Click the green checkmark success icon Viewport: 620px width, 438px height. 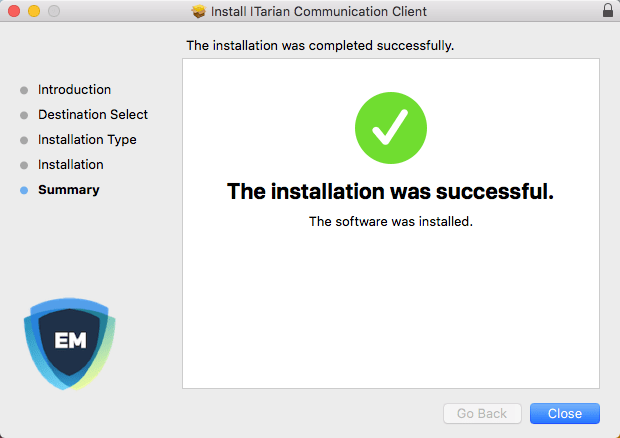(x=390, y=130)
